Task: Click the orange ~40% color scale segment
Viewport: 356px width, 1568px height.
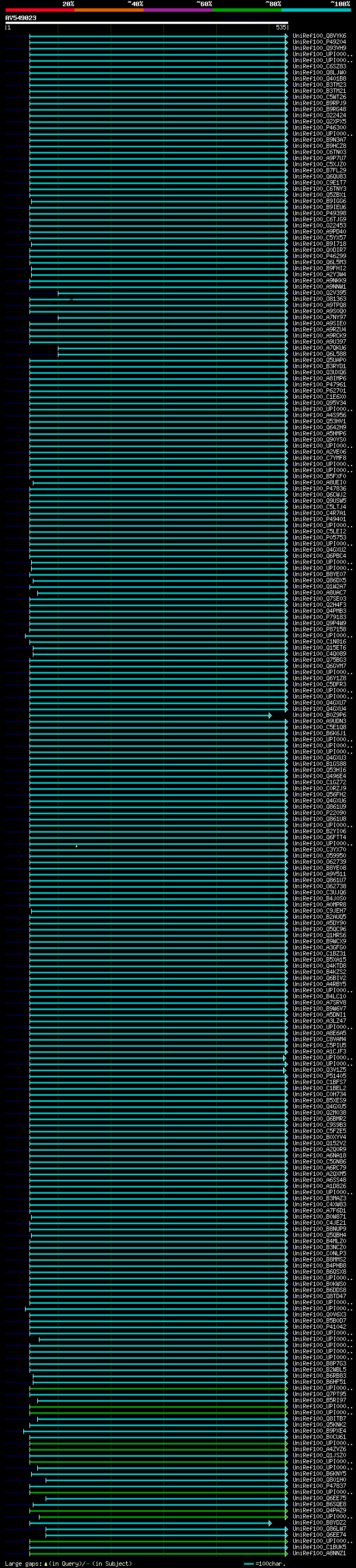Action: point(109,10)
